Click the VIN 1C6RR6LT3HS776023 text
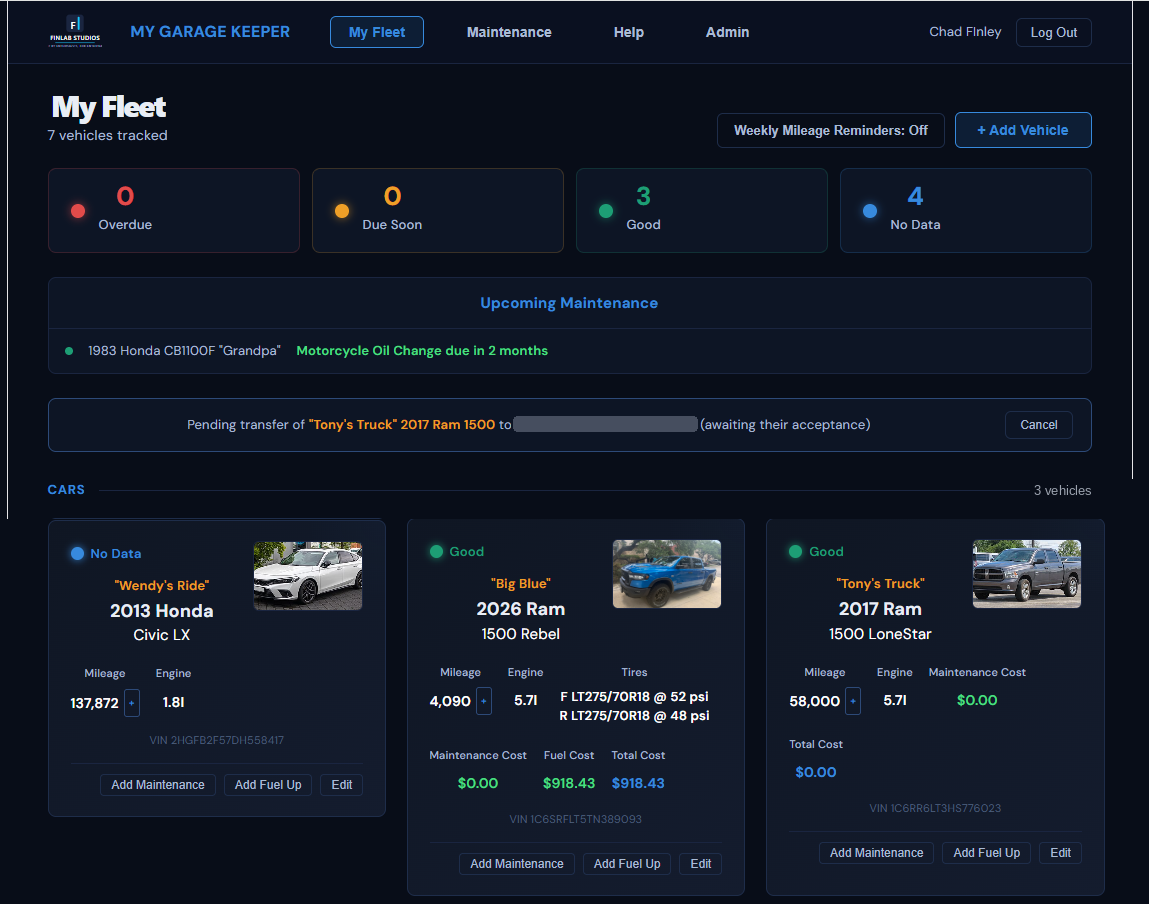1149x904 pixels. point(935,808)
